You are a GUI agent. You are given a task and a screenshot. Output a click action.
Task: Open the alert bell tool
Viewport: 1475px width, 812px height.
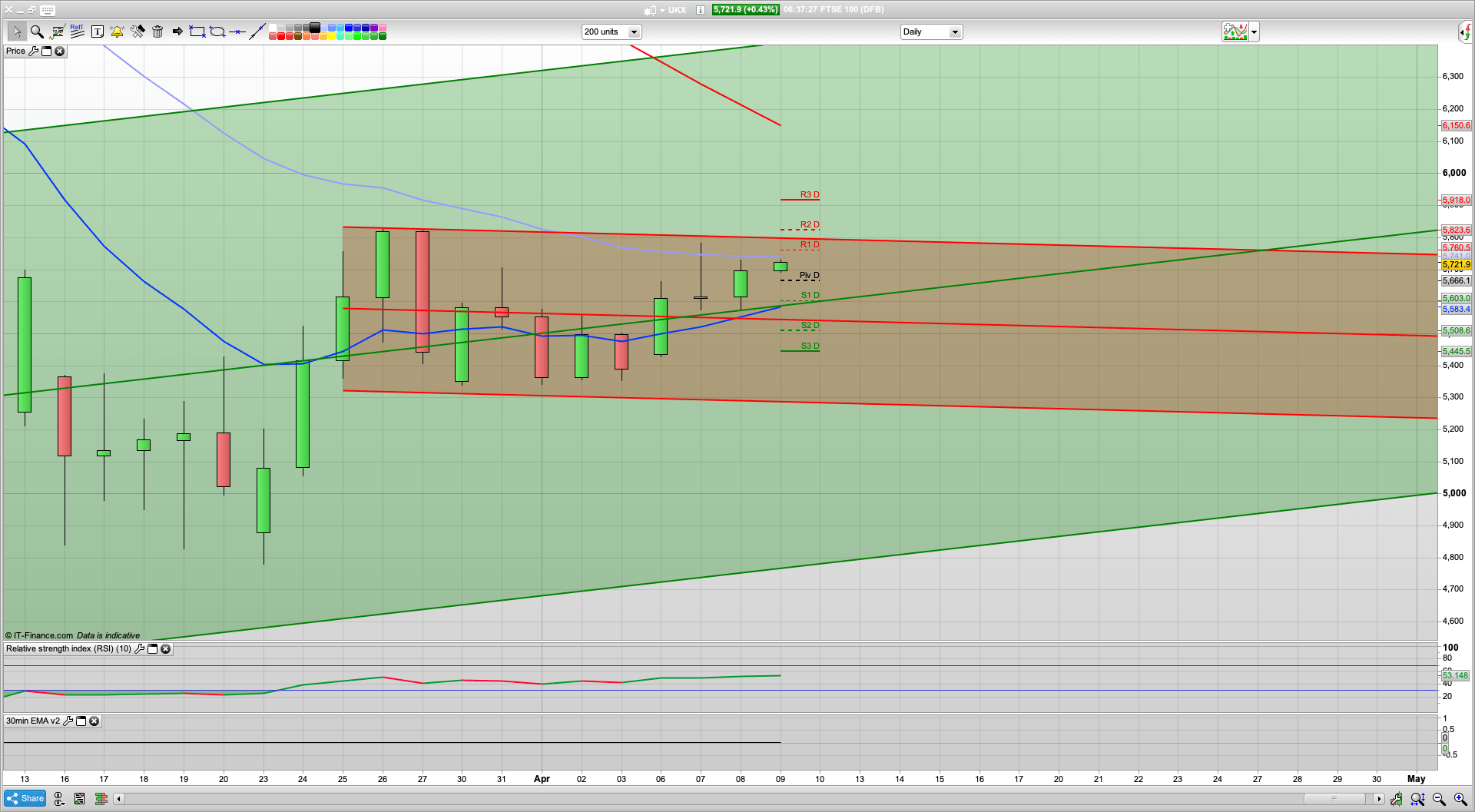point(117,31)
